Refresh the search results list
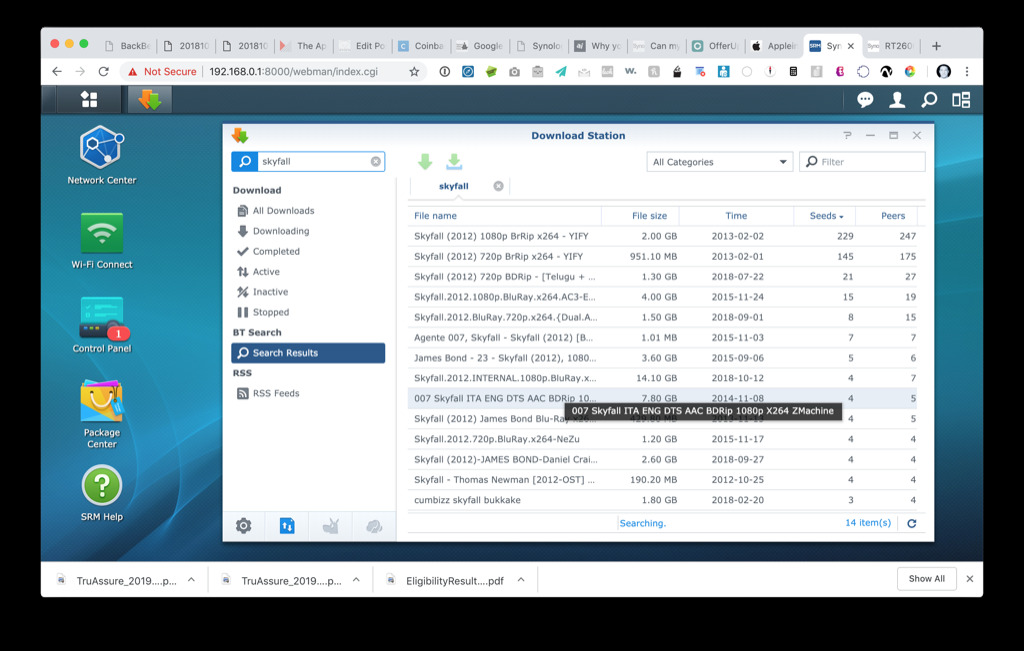The width and height of the screenshot is (1024, 651). coord(912,523)
